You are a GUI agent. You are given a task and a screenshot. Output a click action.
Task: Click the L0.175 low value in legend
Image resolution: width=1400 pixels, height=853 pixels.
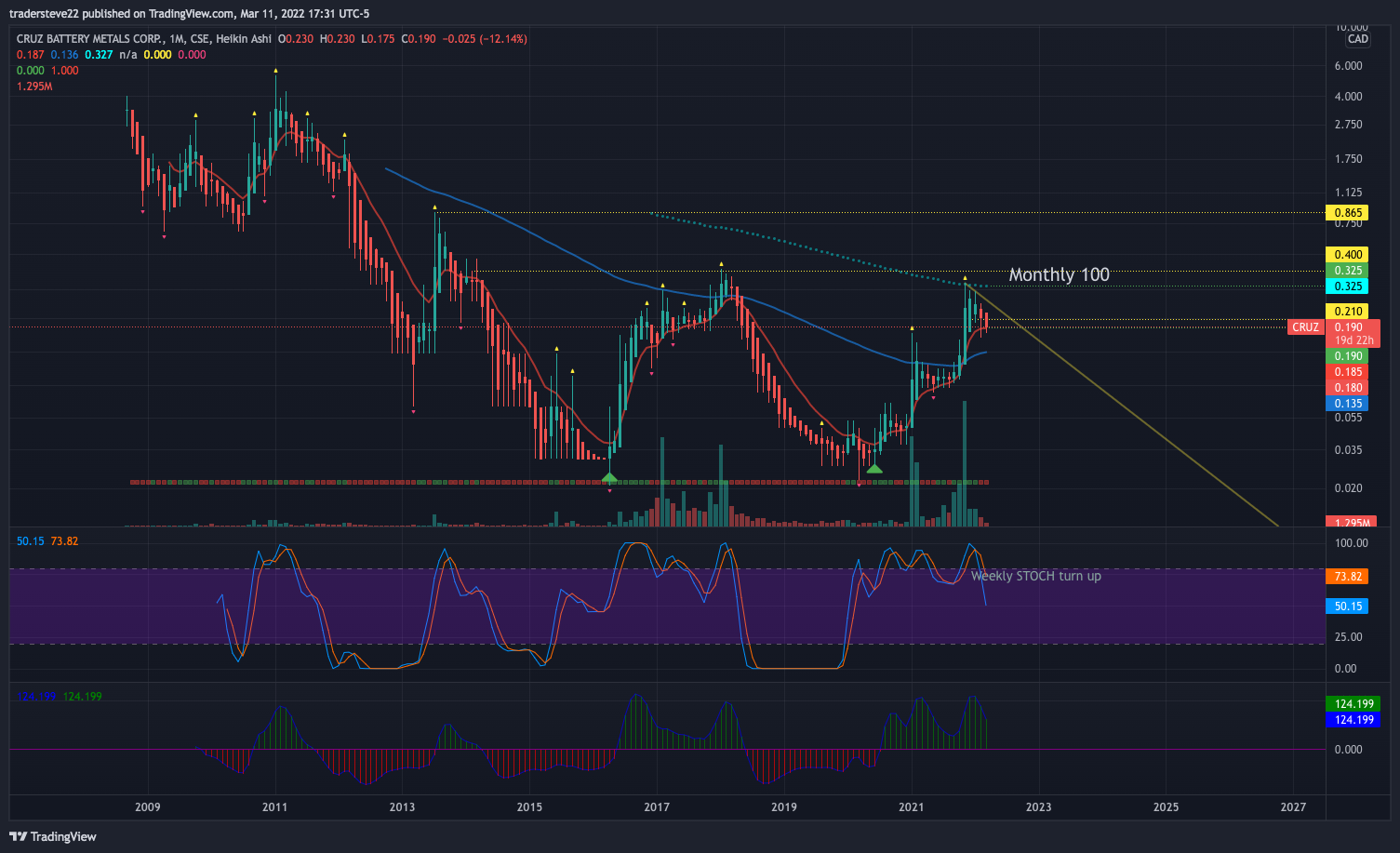pyautogui.click(x=378, y=39)
